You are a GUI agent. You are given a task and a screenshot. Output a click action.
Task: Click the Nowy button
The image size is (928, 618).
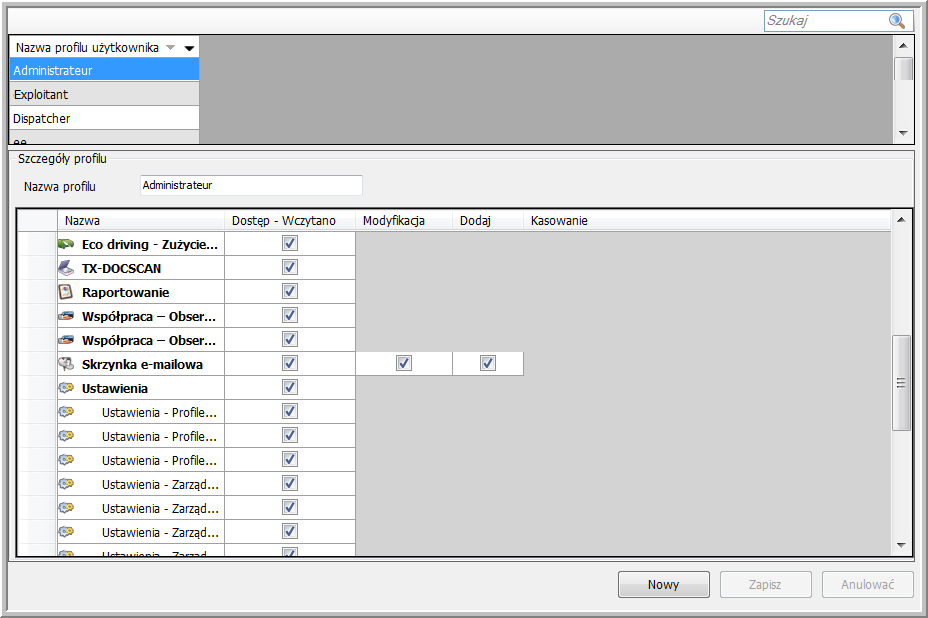pos(663,585)
